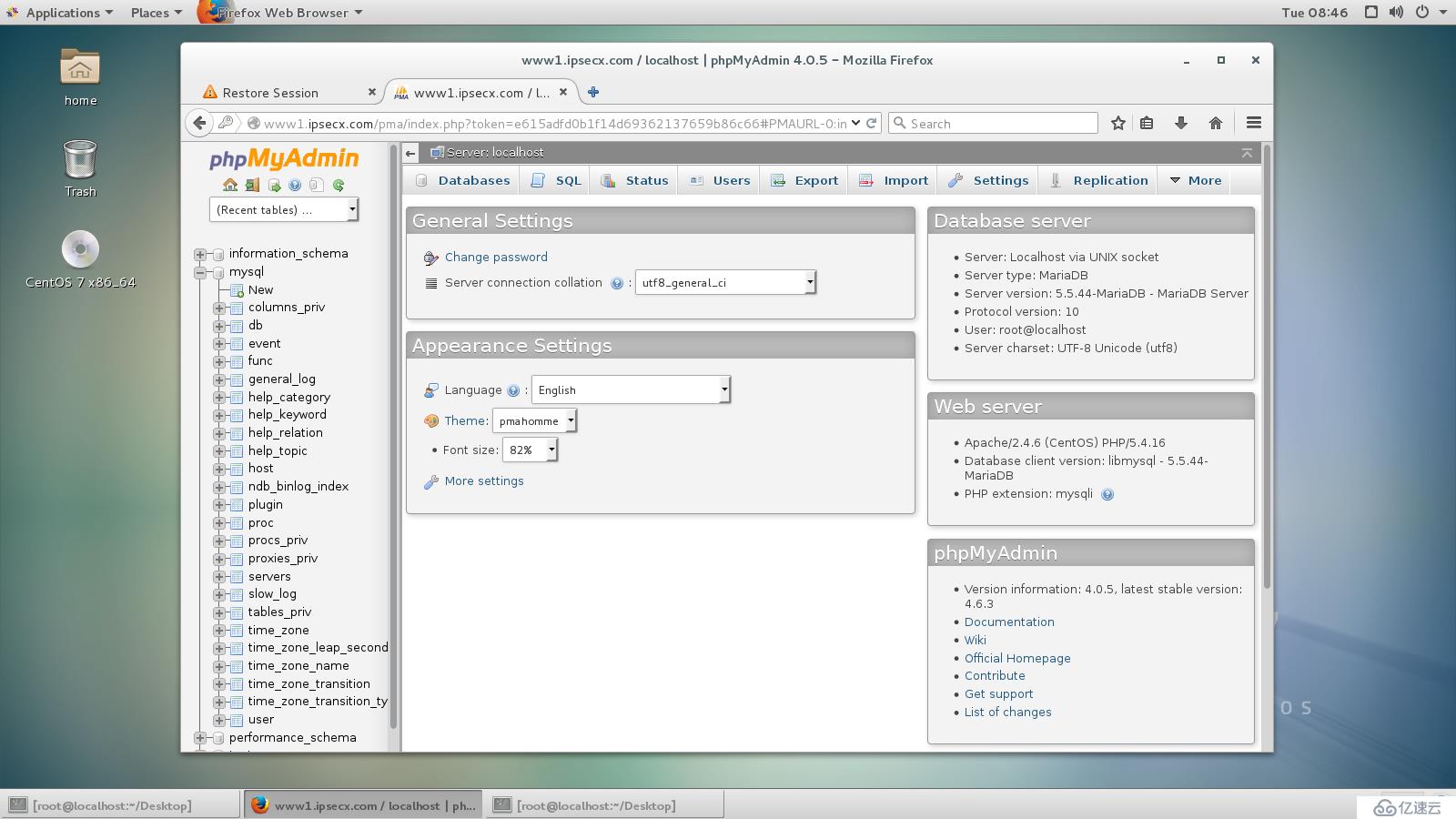1456x819 pixels.
Task: Open the Language dropdown
Action: click(631, 390)
